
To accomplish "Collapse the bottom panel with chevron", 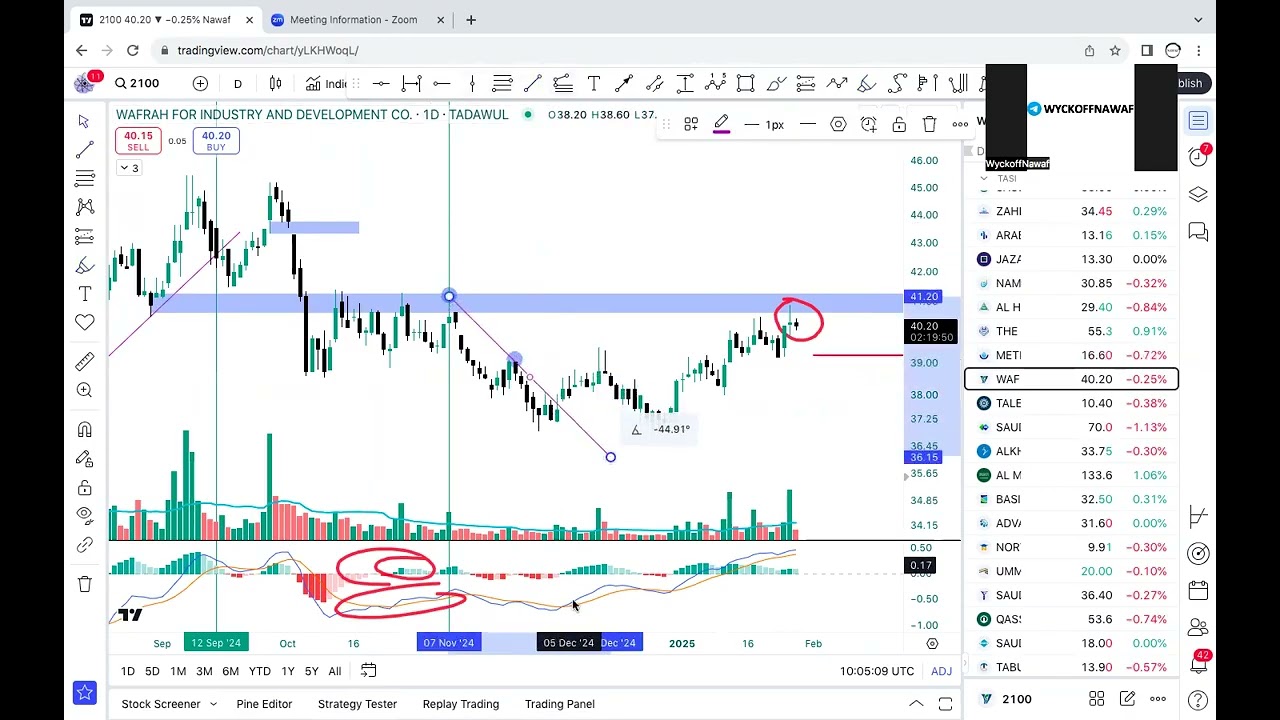I will coord(915,704).
